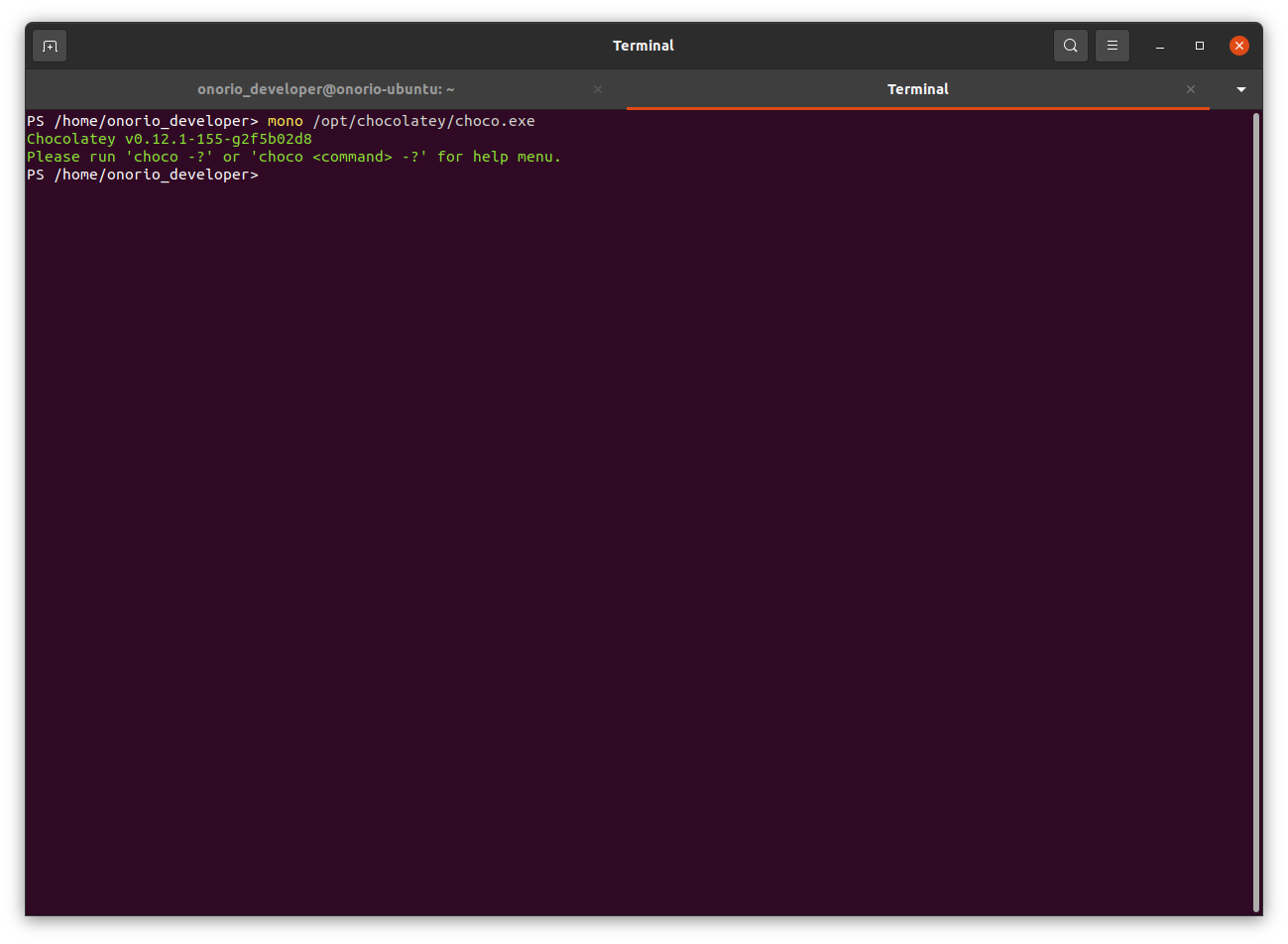The height and width of the screenshot is (944, 1288).
Task: Switch to the onorio_developer@onorio-ubuntu tab
Action: point(325,89)
